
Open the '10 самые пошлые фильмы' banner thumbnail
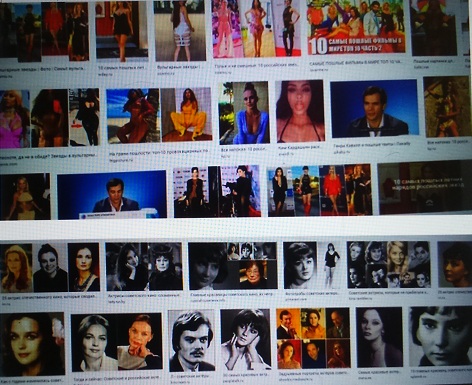pyautogui.click(x=356, y=27)
